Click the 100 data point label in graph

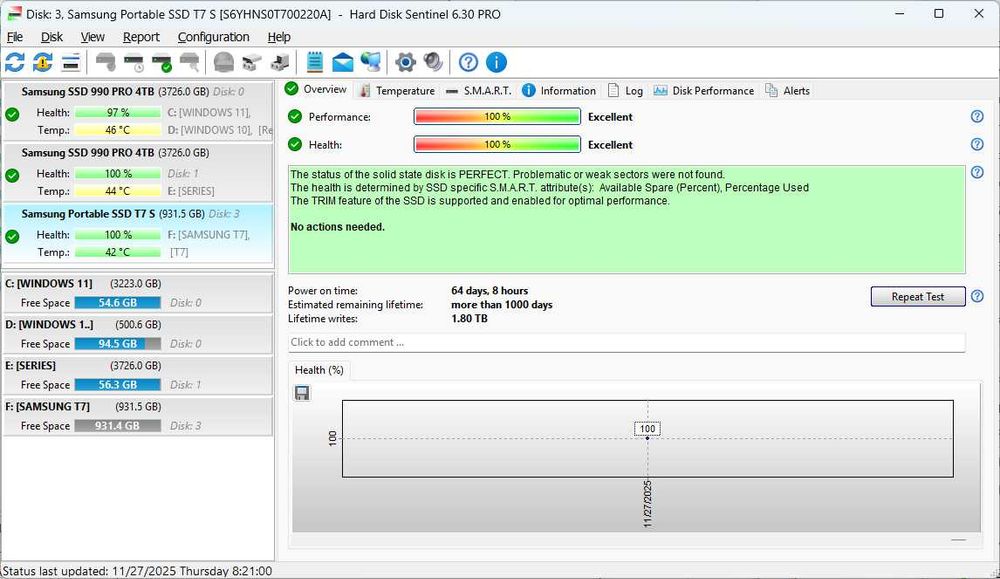tap(647, 429)
